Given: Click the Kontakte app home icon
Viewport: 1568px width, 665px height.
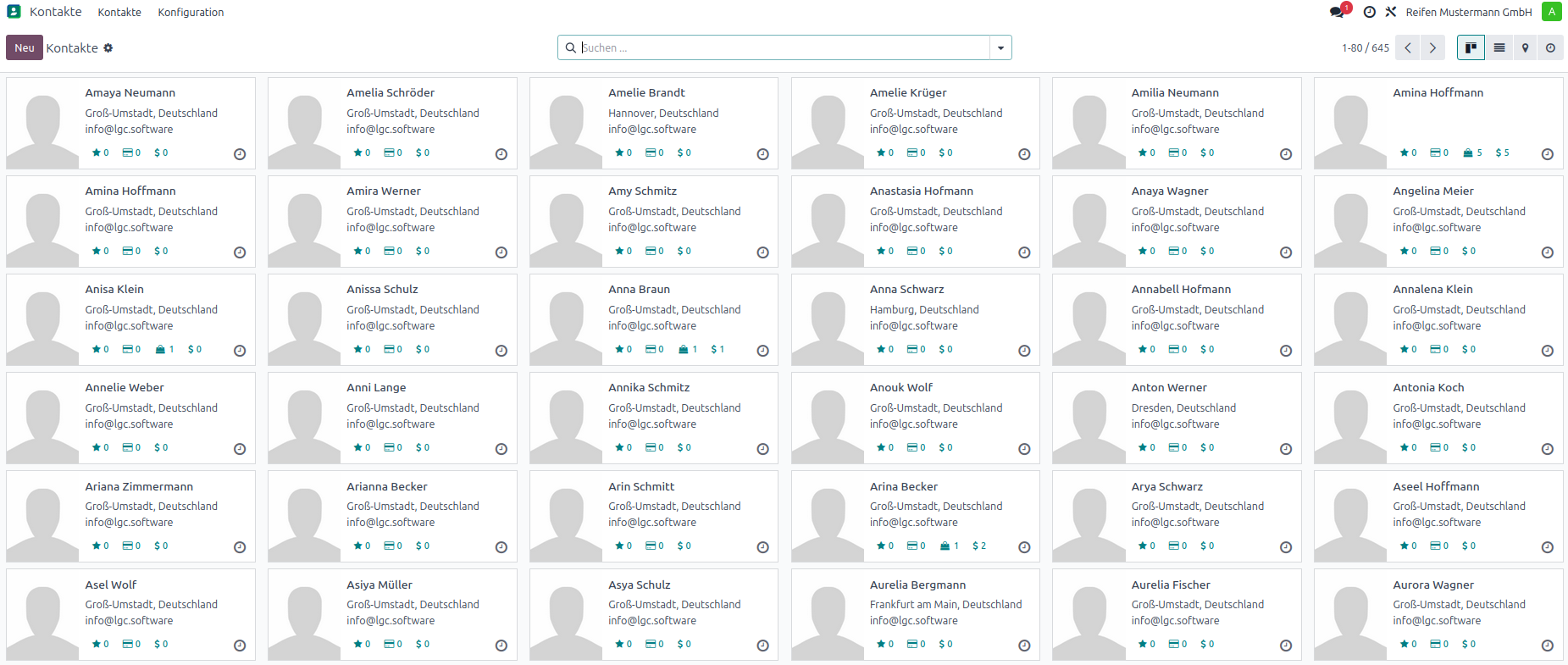Looking at the screenshot, I should pyautogui.click(x=14, y=12).
